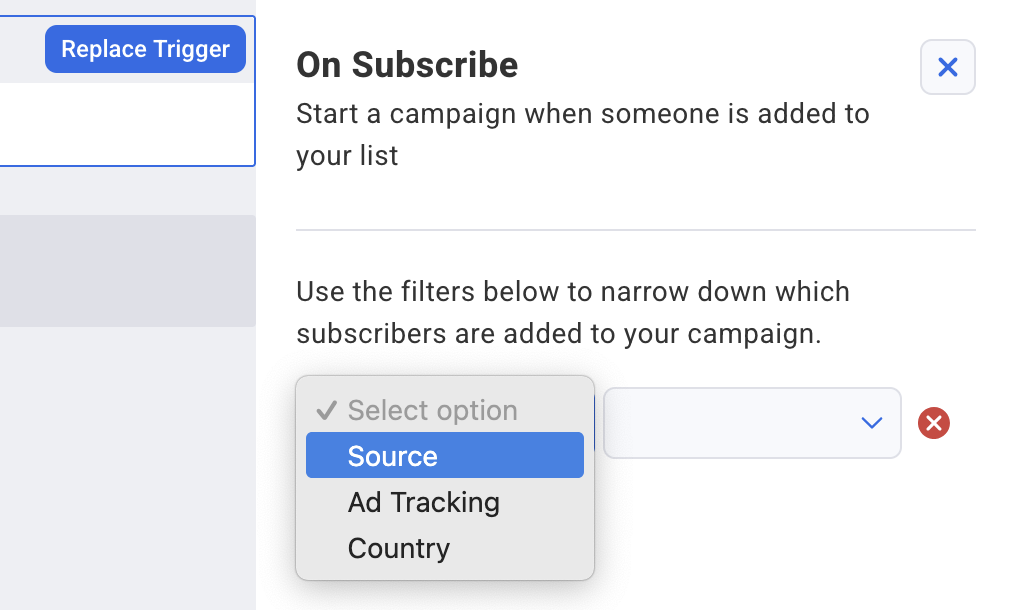1014x610 pixels.
Task: Click the 'Use the filters below' instruction text
Action: coord(572,312)
